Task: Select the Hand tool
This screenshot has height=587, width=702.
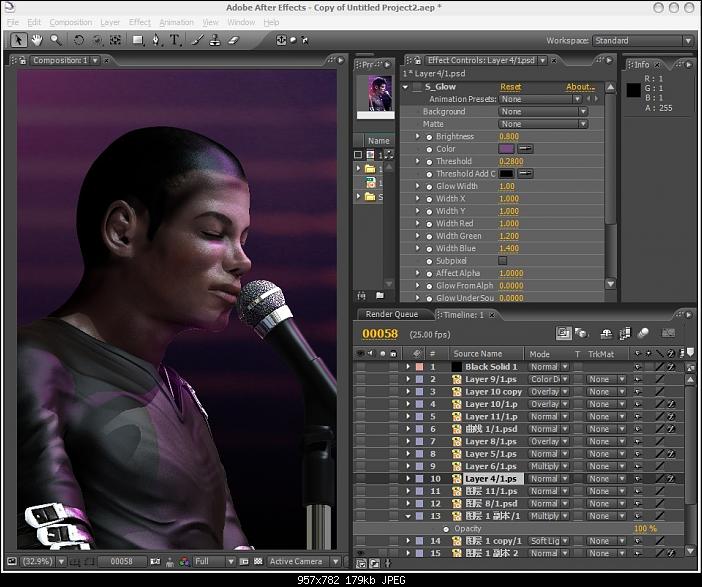Action: (37, 40)
